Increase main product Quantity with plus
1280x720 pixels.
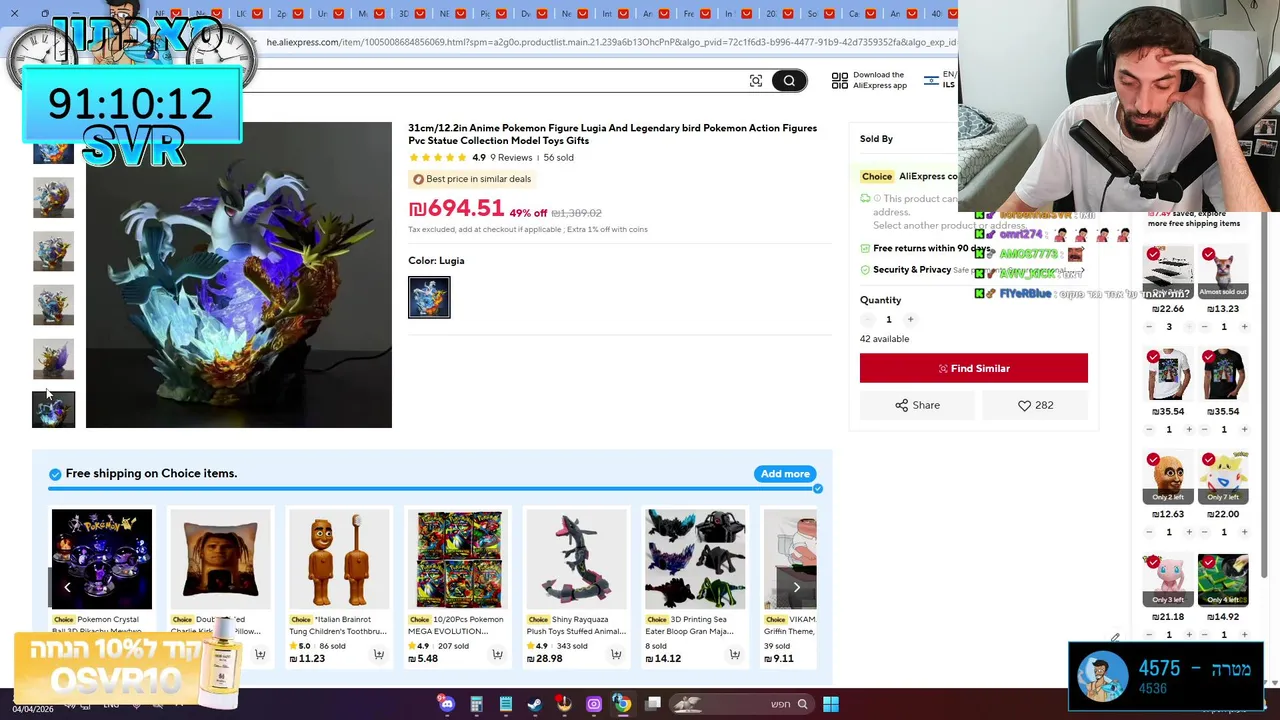tap(910, 320)
